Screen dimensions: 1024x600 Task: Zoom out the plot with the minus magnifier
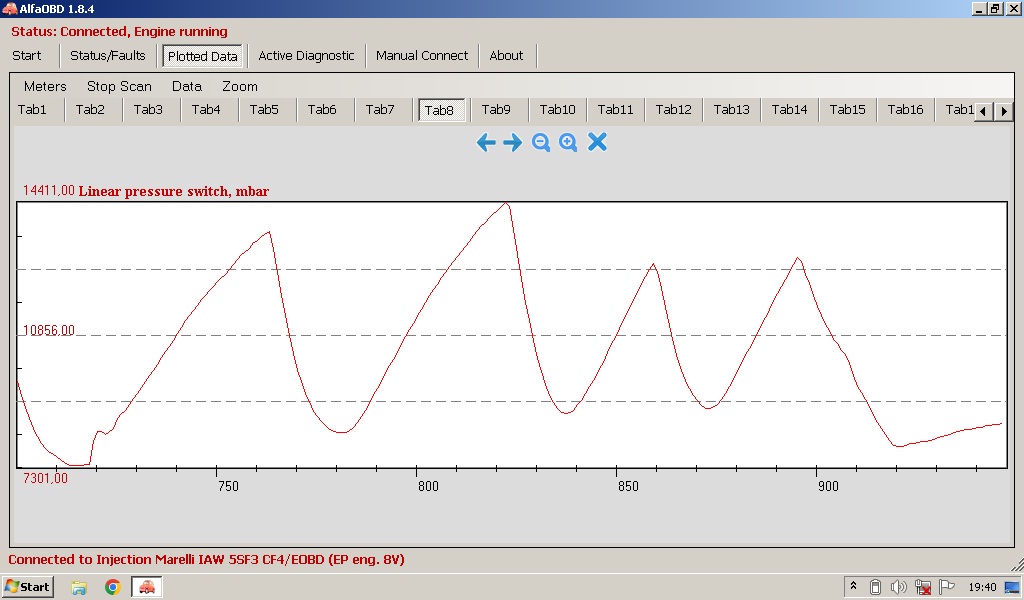tap(541, 143)
